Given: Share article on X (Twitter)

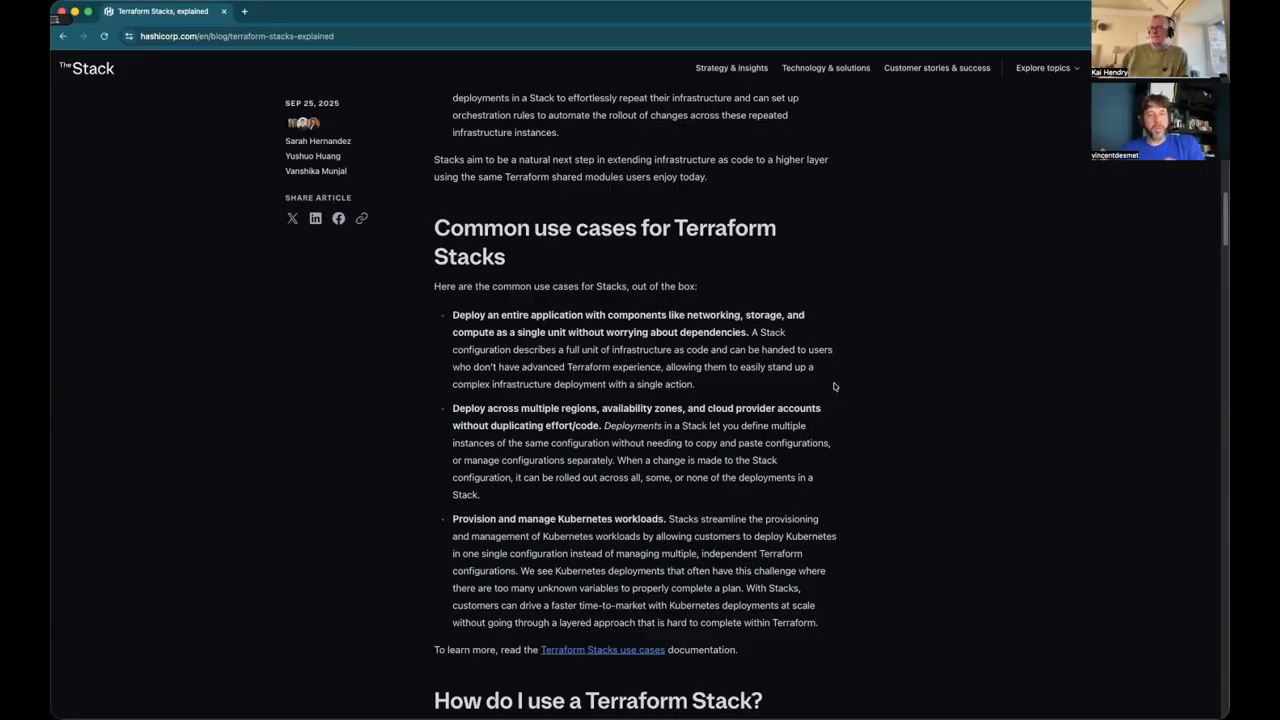Looking at the screenshot, I should click(292, 218).
